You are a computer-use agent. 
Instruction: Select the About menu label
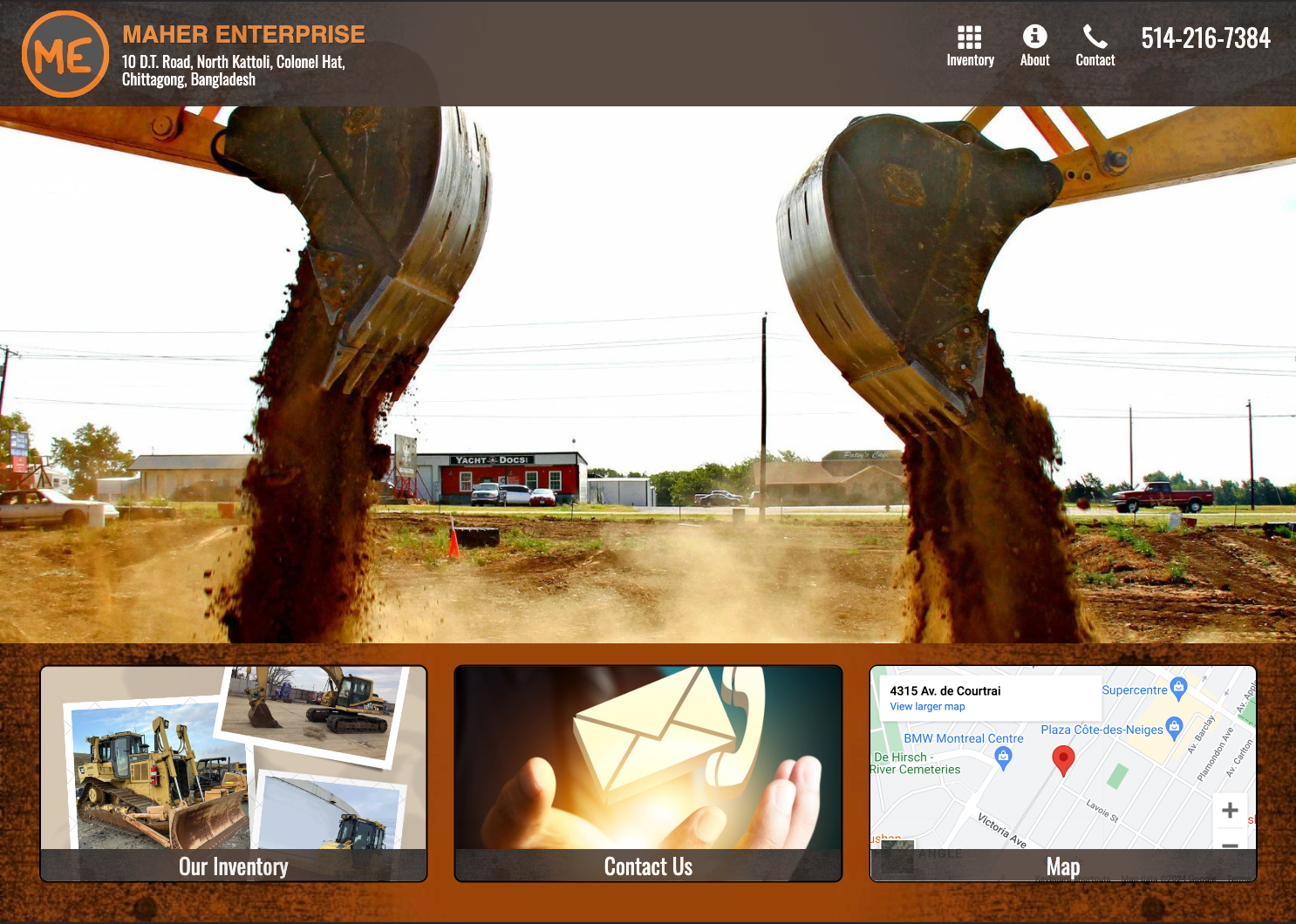1034,60
